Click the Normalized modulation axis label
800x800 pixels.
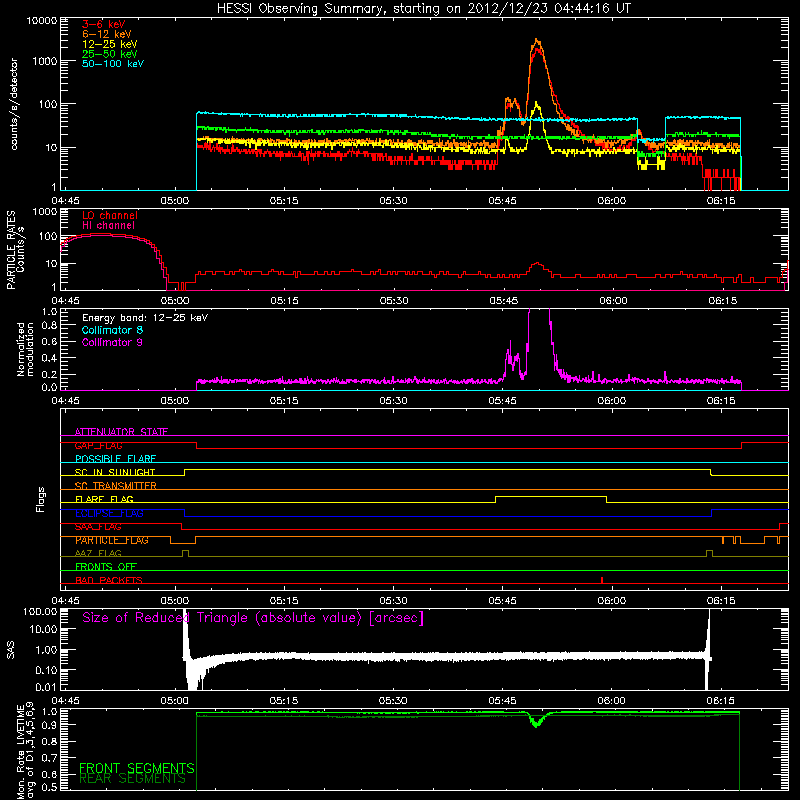25,349
